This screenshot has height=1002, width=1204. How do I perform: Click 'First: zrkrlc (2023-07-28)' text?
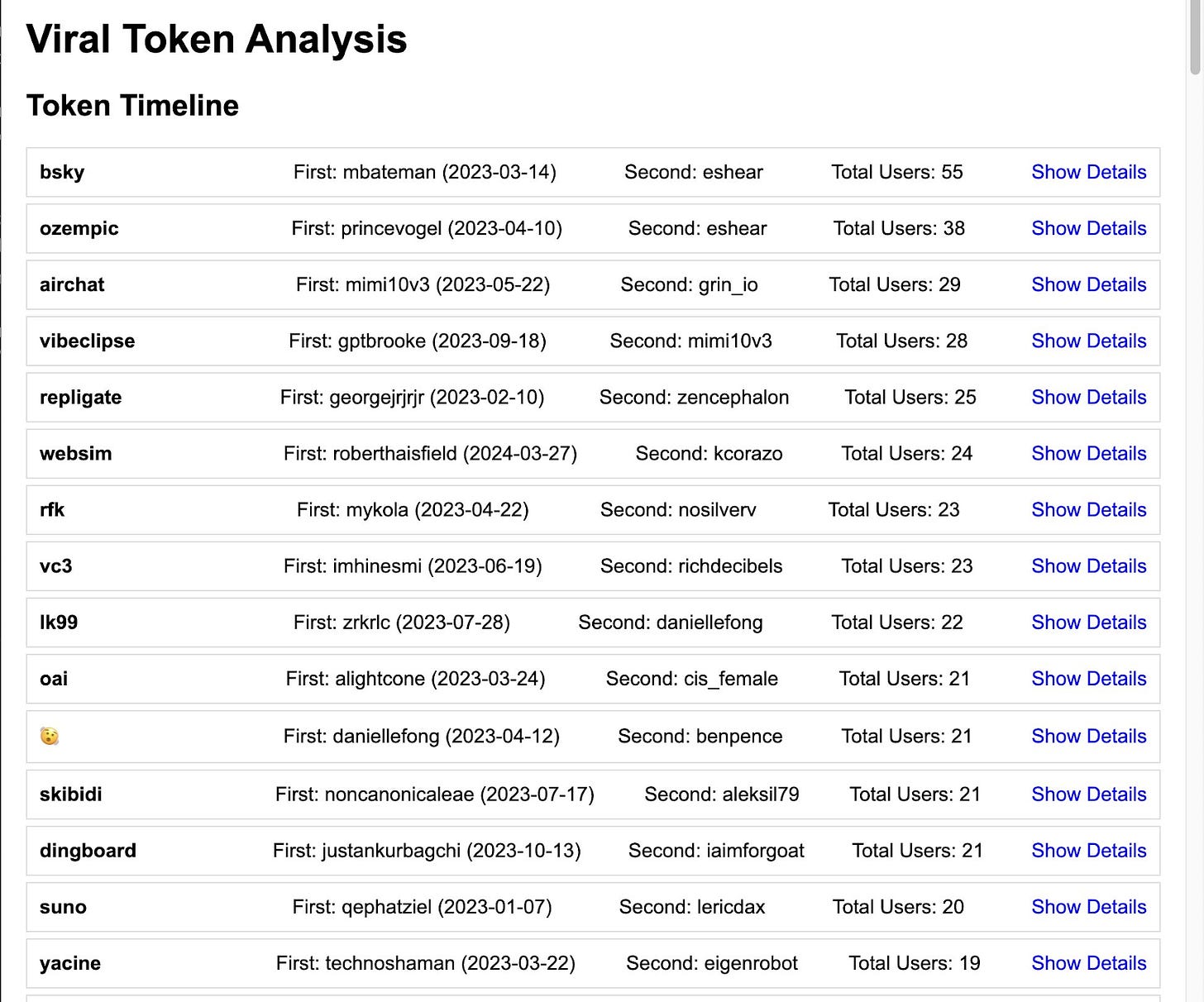tap(402, 622)
